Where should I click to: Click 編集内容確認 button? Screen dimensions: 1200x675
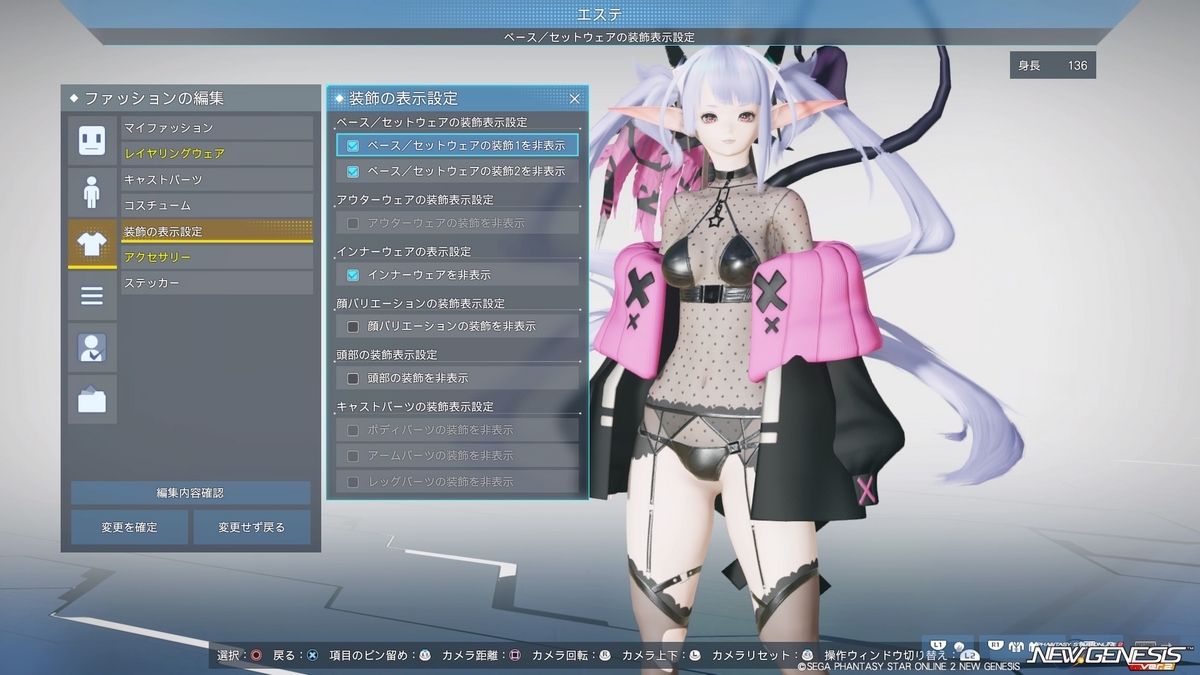(x=190, y=493)
